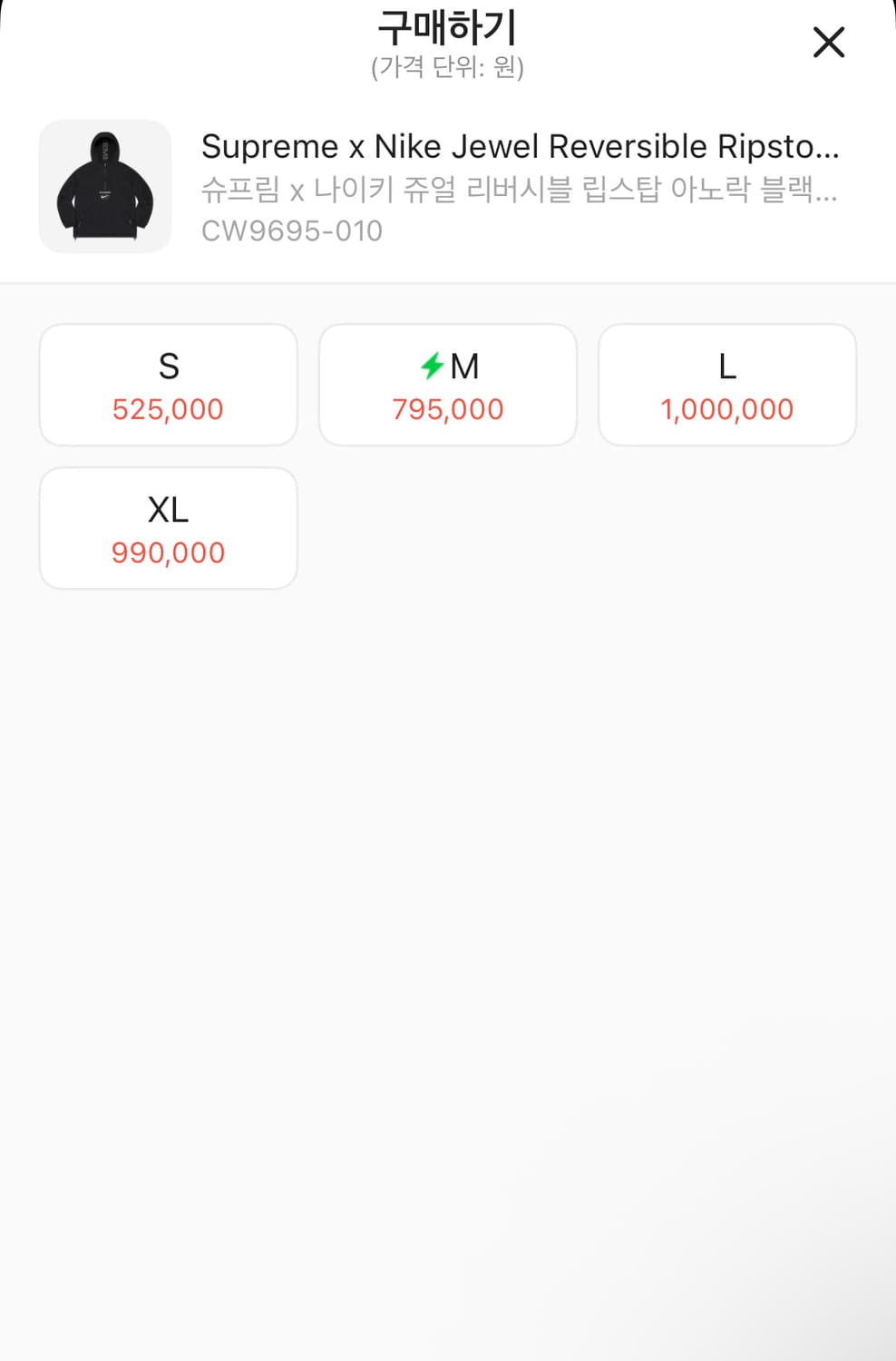896x1361 pixels.
Task: Tap the letter S size label
Action: coord(169,367)
